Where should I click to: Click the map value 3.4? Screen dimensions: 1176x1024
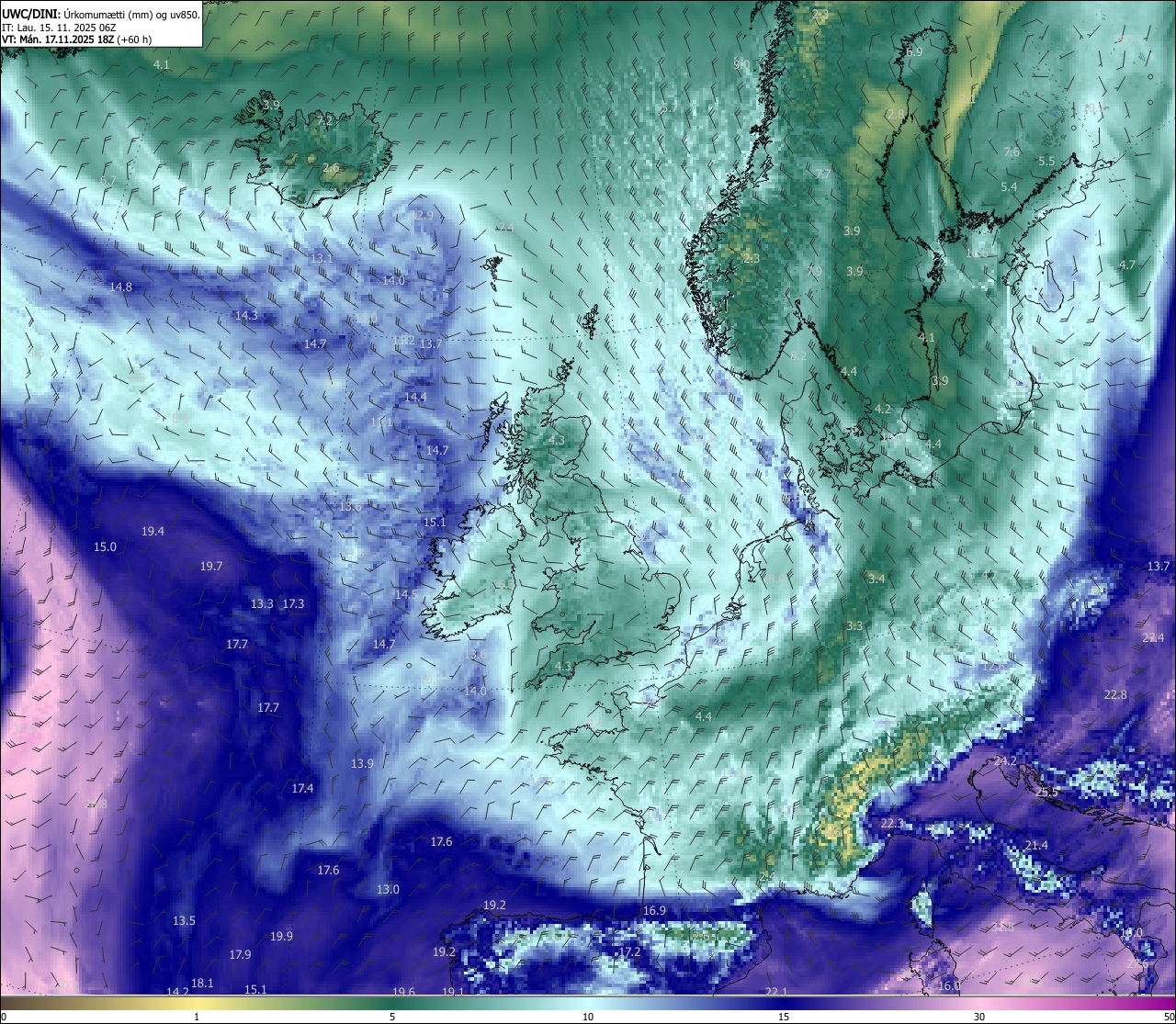[x=876, y=578]
